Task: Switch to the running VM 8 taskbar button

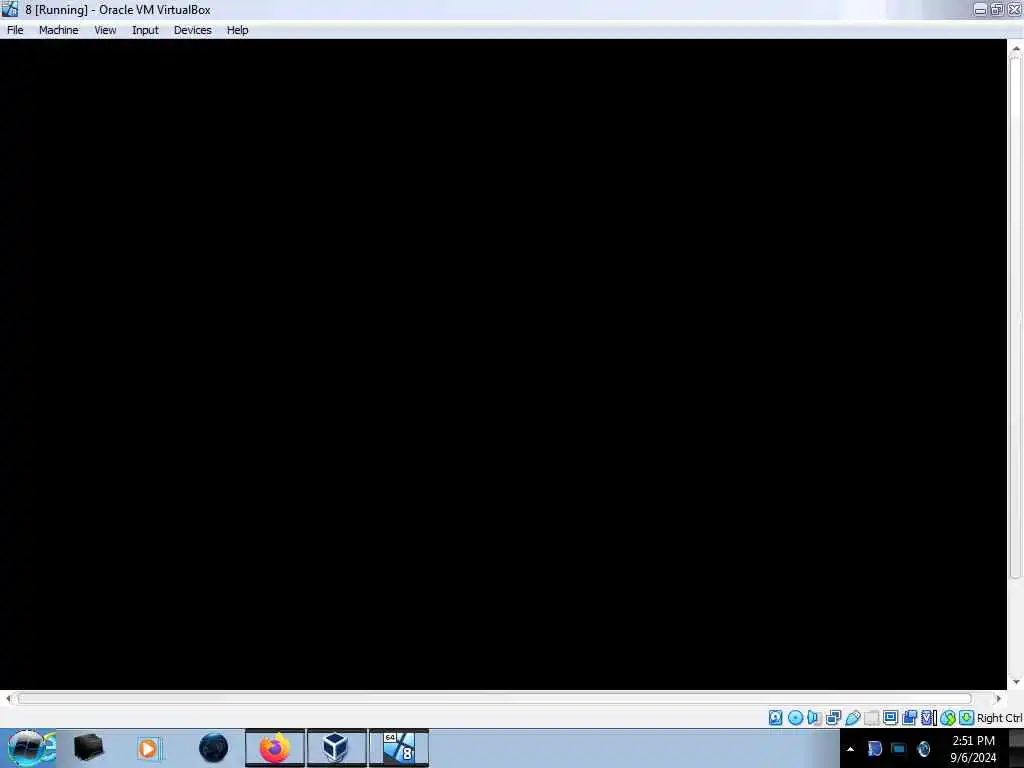Action: [x=399, y=748]
